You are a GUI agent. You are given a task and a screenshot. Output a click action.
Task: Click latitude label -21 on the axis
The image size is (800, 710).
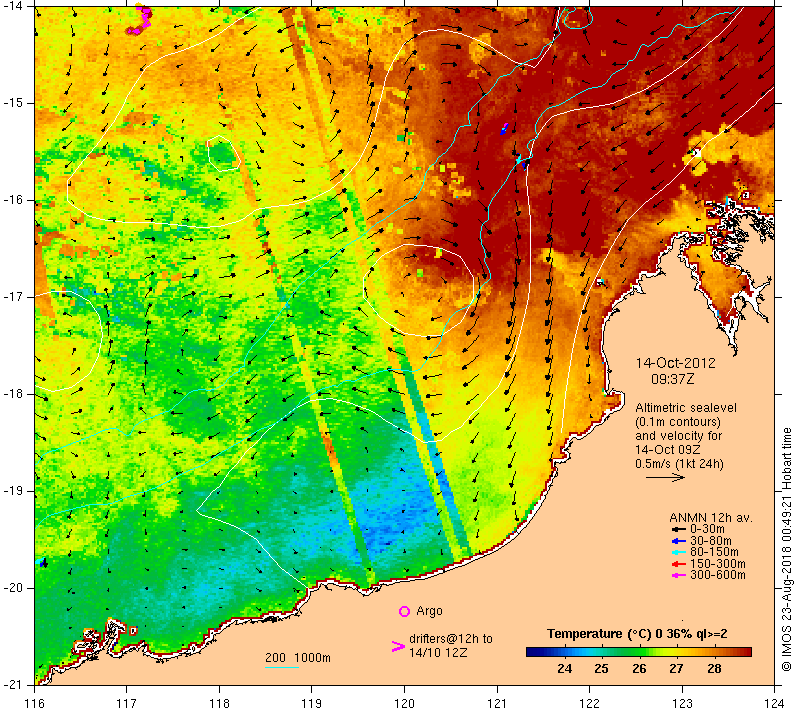tap(12, 684)
